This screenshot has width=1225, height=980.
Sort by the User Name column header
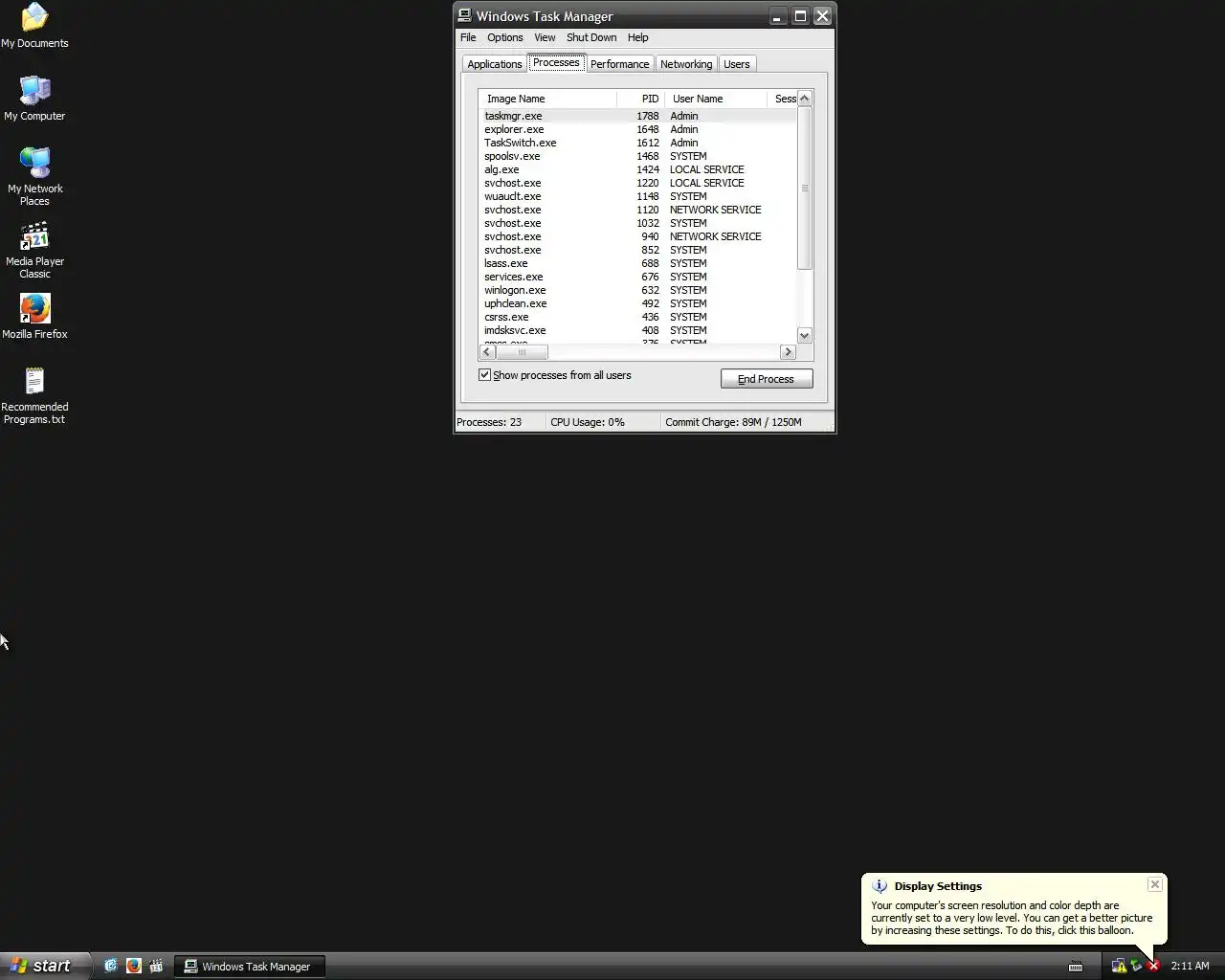coord(716,99)
